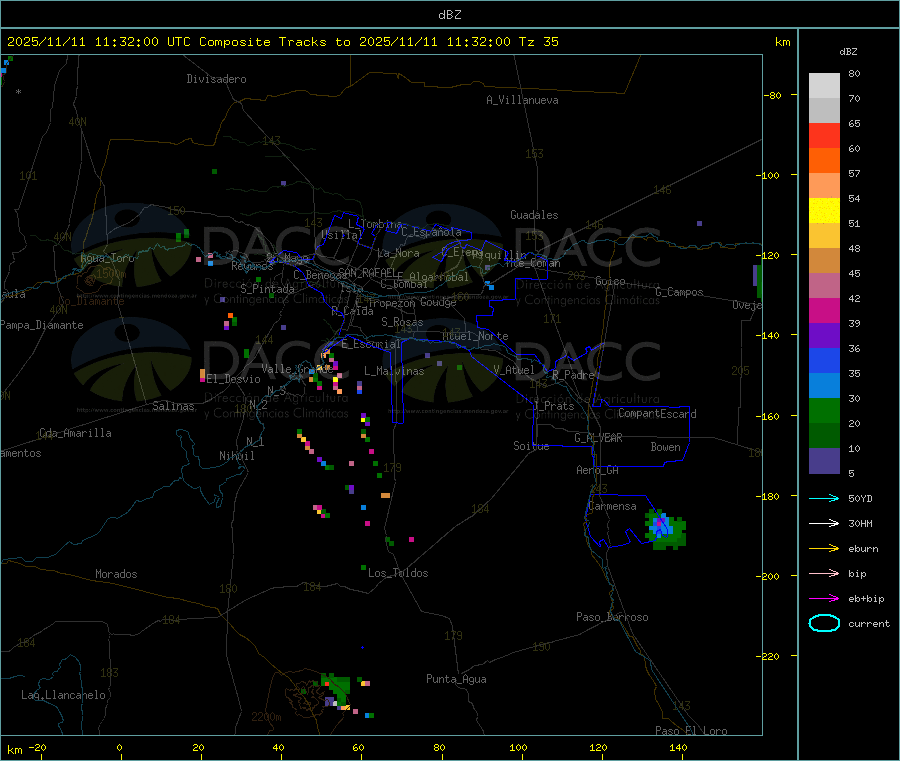Click the dBZ title at top
This screenshot has height=761, width=900.
[x=449, y=15]
